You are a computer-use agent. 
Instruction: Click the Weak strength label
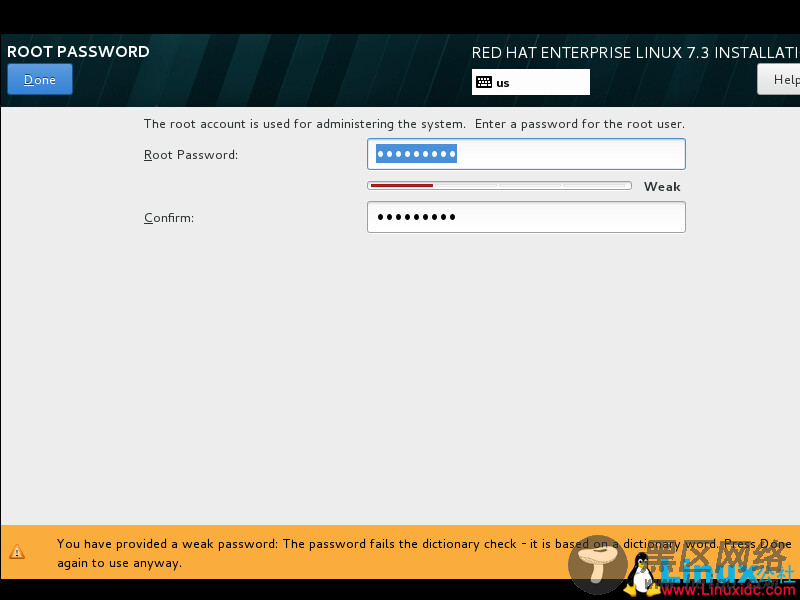(x=662, y=187)
